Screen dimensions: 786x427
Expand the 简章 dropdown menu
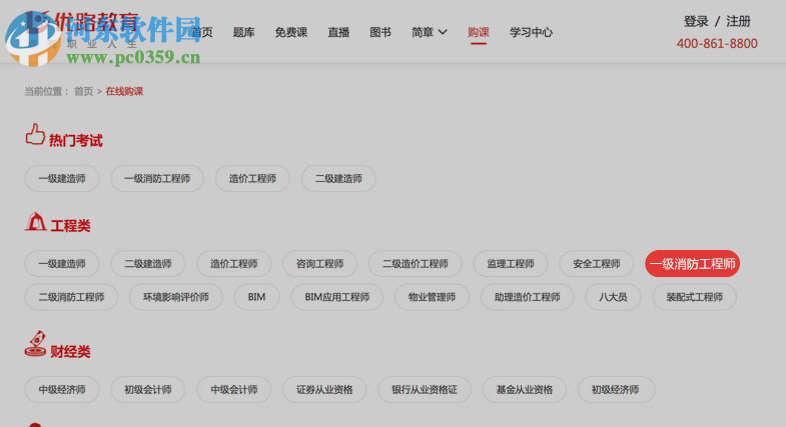[x=429, y=32]
